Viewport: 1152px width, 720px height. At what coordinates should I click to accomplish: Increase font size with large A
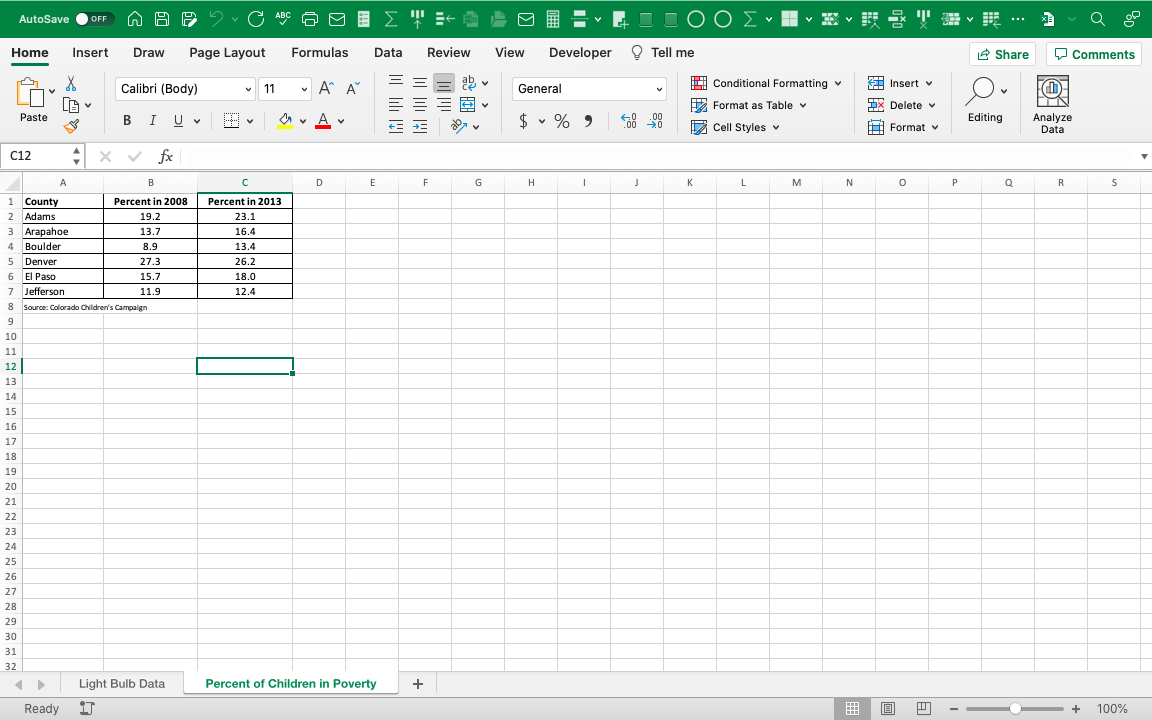pos(326,89)
